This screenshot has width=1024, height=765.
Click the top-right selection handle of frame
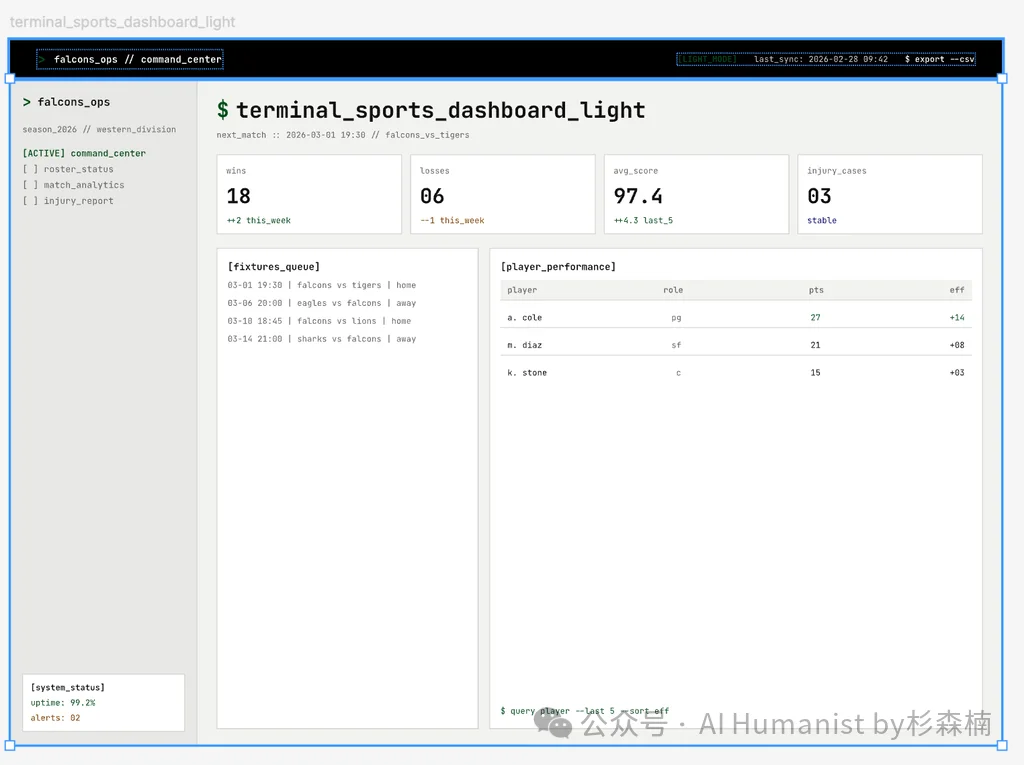(1002, 78)
